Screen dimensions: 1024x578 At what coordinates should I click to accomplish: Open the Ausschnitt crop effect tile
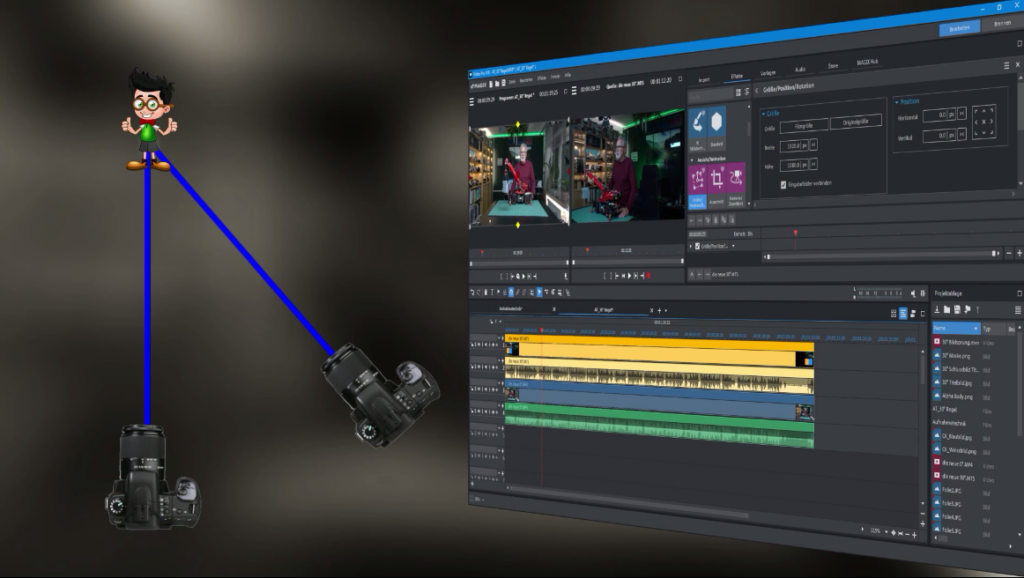point(716,185)
